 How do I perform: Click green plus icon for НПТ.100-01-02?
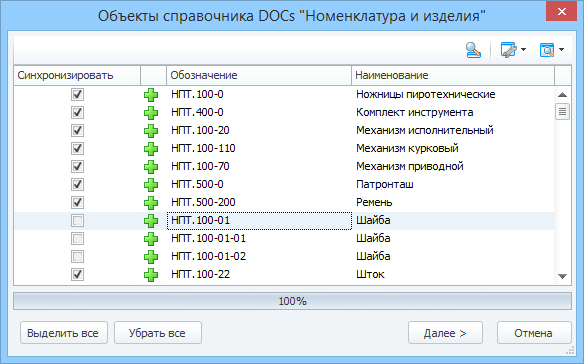click(151, 257)
